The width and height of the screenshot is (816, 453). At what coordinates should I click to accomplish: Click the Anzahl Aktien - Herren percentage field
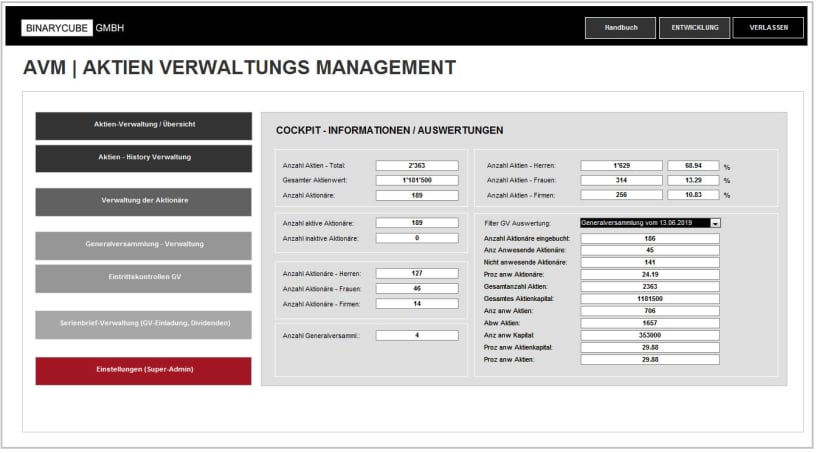692,165
